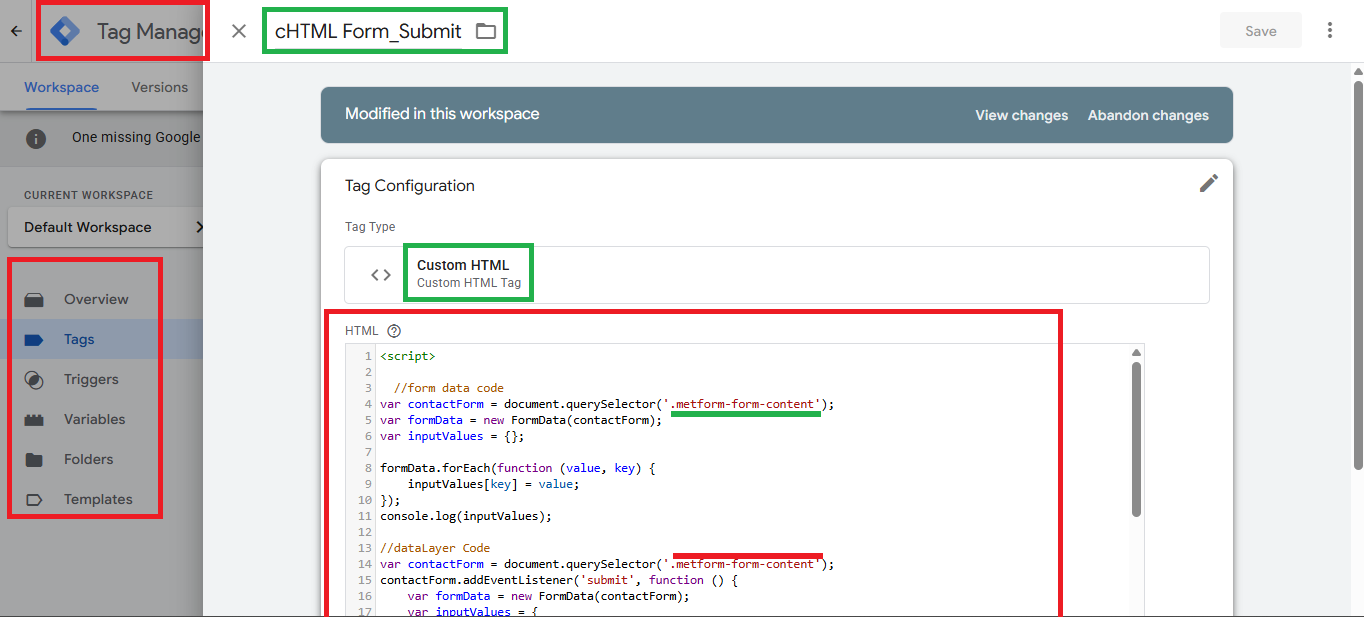Image resolution: width=1364 pixels, height=617 pixels.
Task: Click 'var formData = new FormData' on line 5
Action: (x=521, y=420)
